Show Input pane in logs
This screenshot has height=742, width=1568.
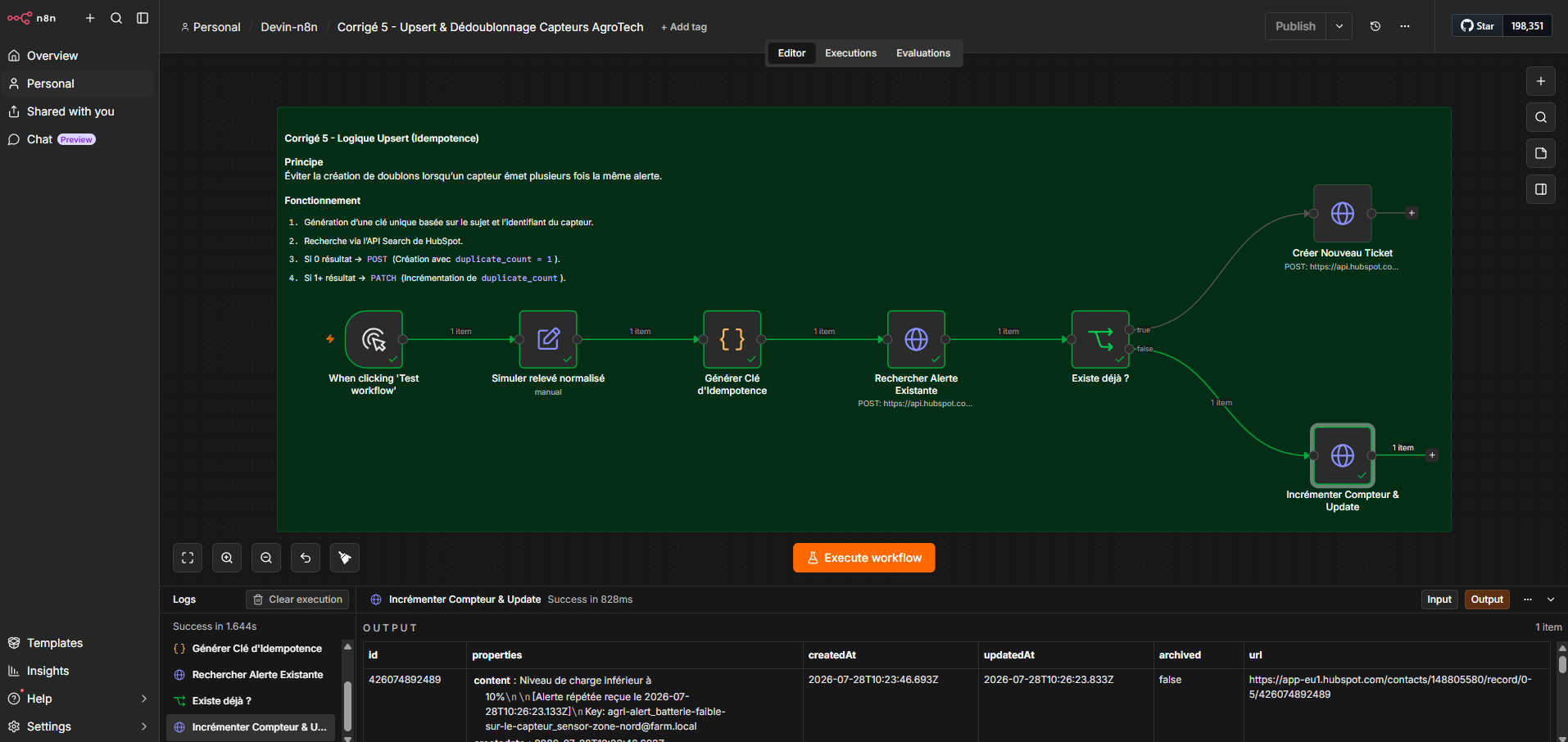click(x=1439, y=599)
